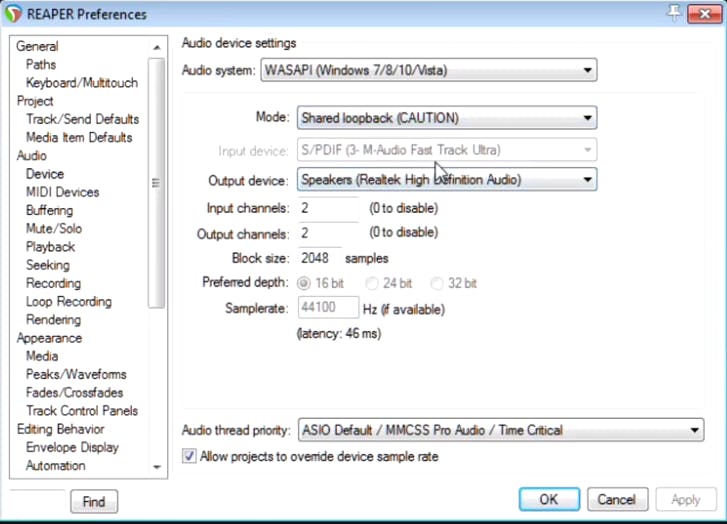727x524 pixels.
Task: Click the latency: 46 ms text
Action: [x=339, y=334]
